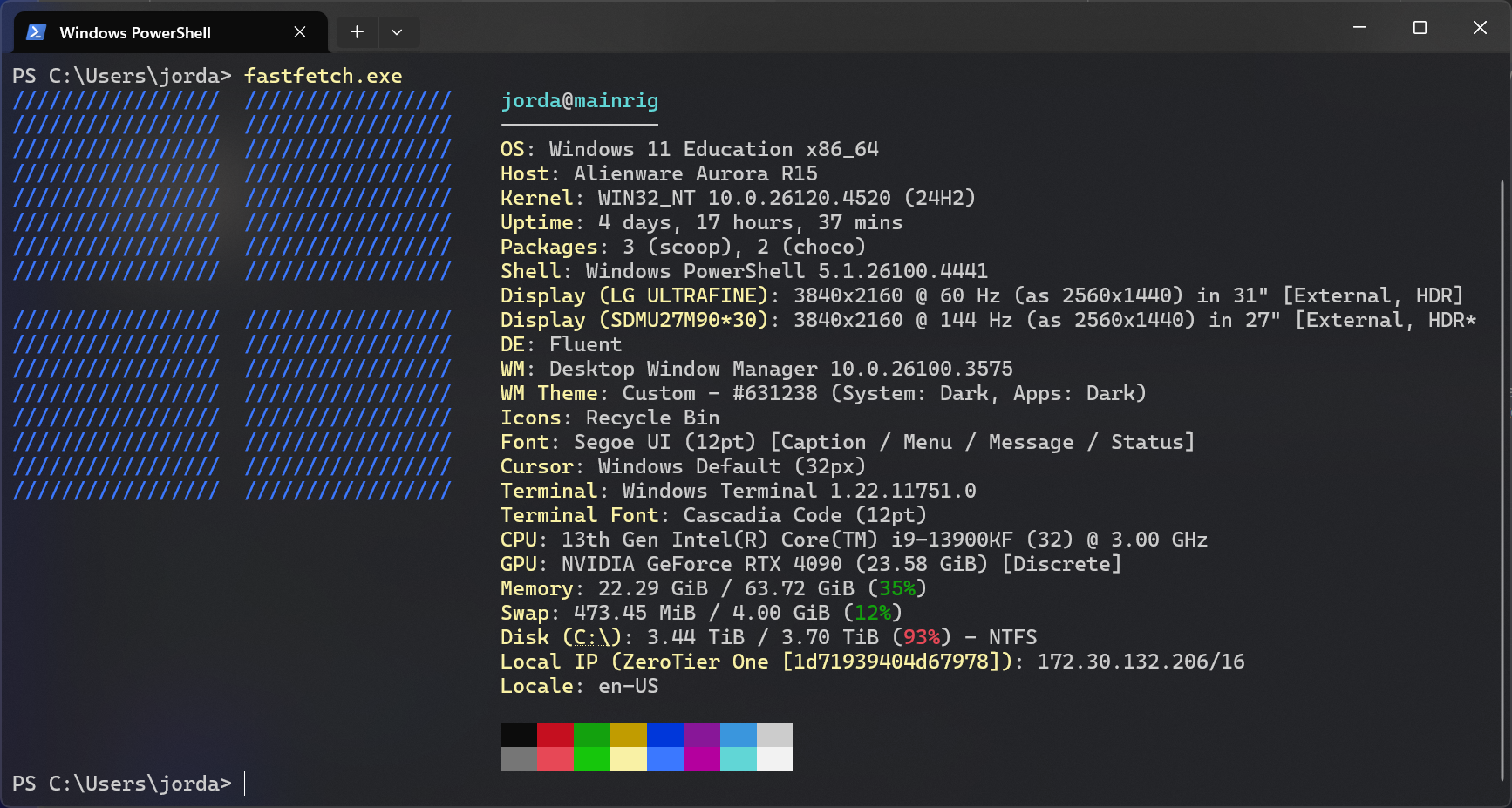The width and height of the screenshot is (1512, 808).
Task: Click the bright green color block
Action: click(x=592, y=759)
